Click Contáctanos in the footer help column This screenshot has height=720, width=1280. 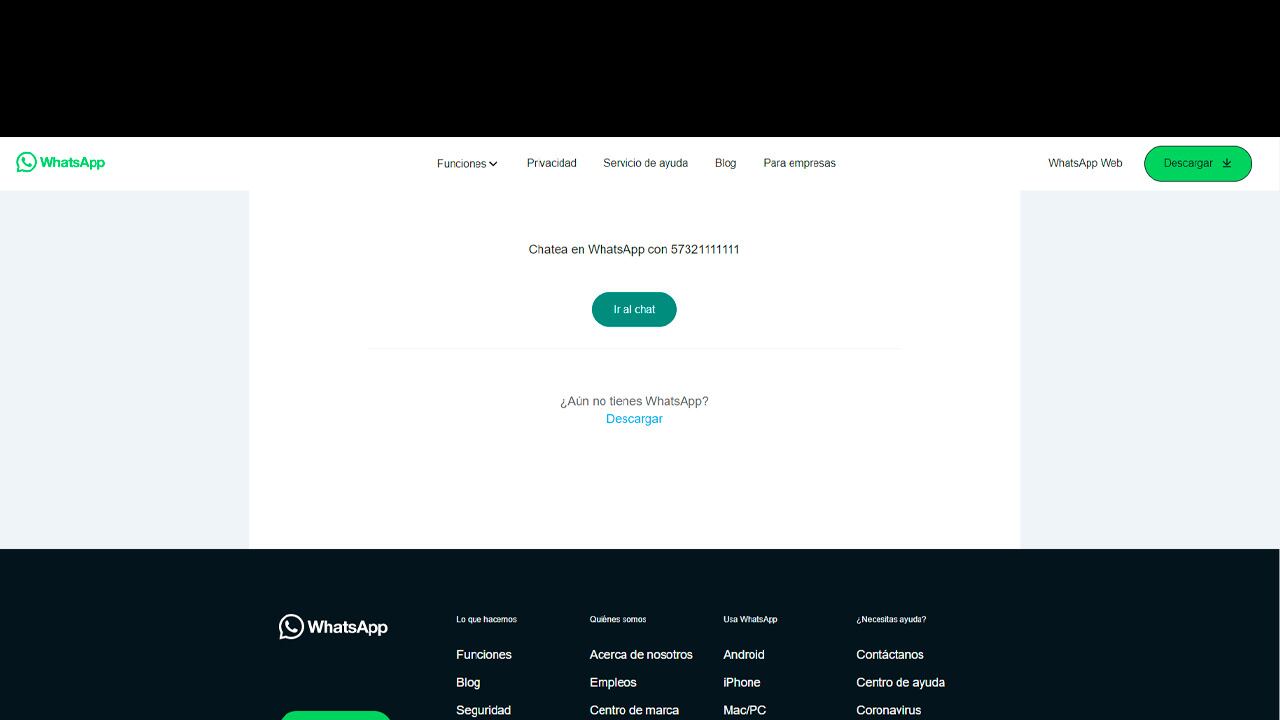889,655
